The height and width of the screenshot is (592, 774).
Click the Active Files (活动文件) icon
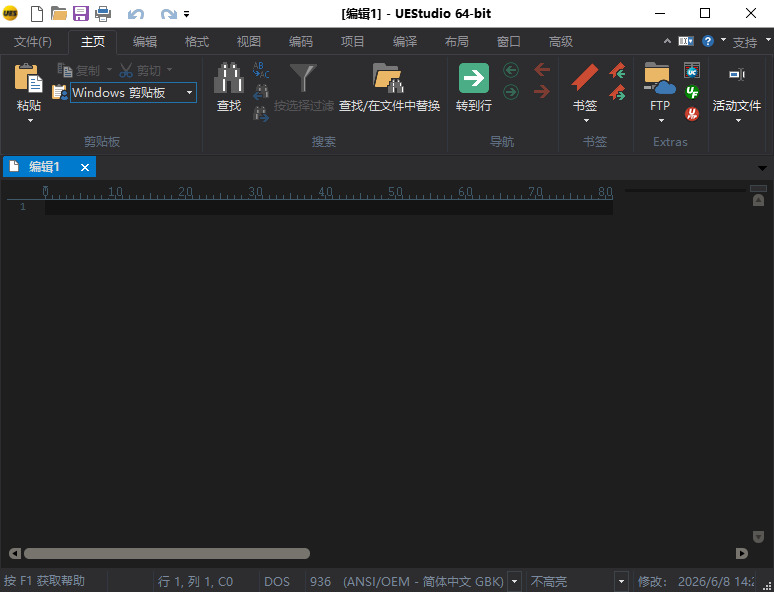737,75
